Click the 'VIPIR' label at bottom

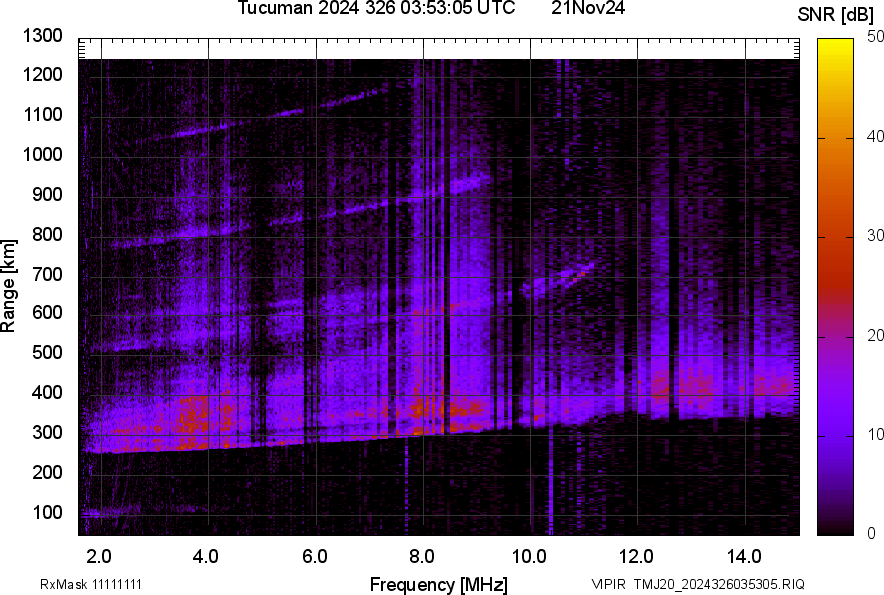point(609,584)
